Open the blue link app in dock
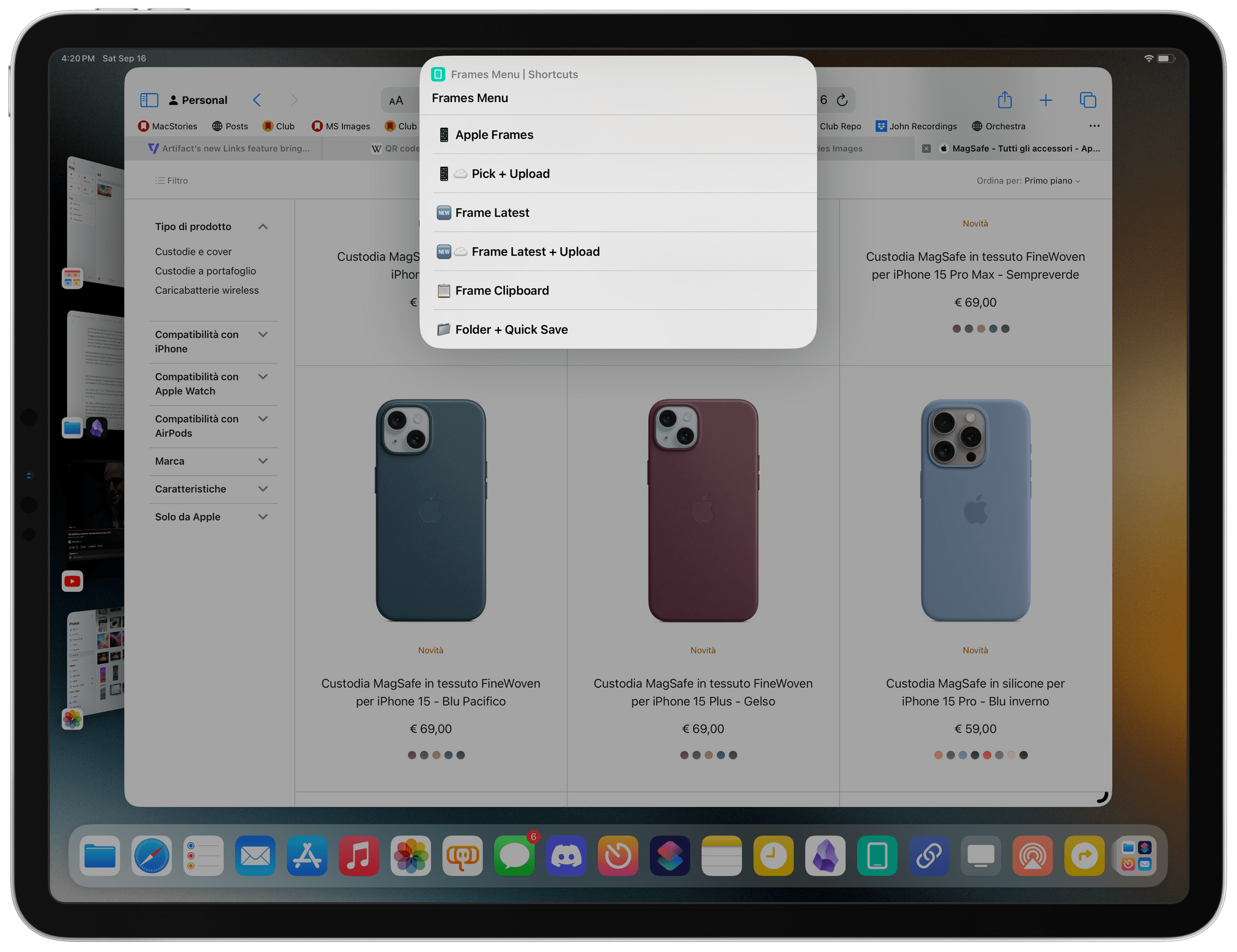This screenshot has height=952, width=1237. [x=929, y=855]
